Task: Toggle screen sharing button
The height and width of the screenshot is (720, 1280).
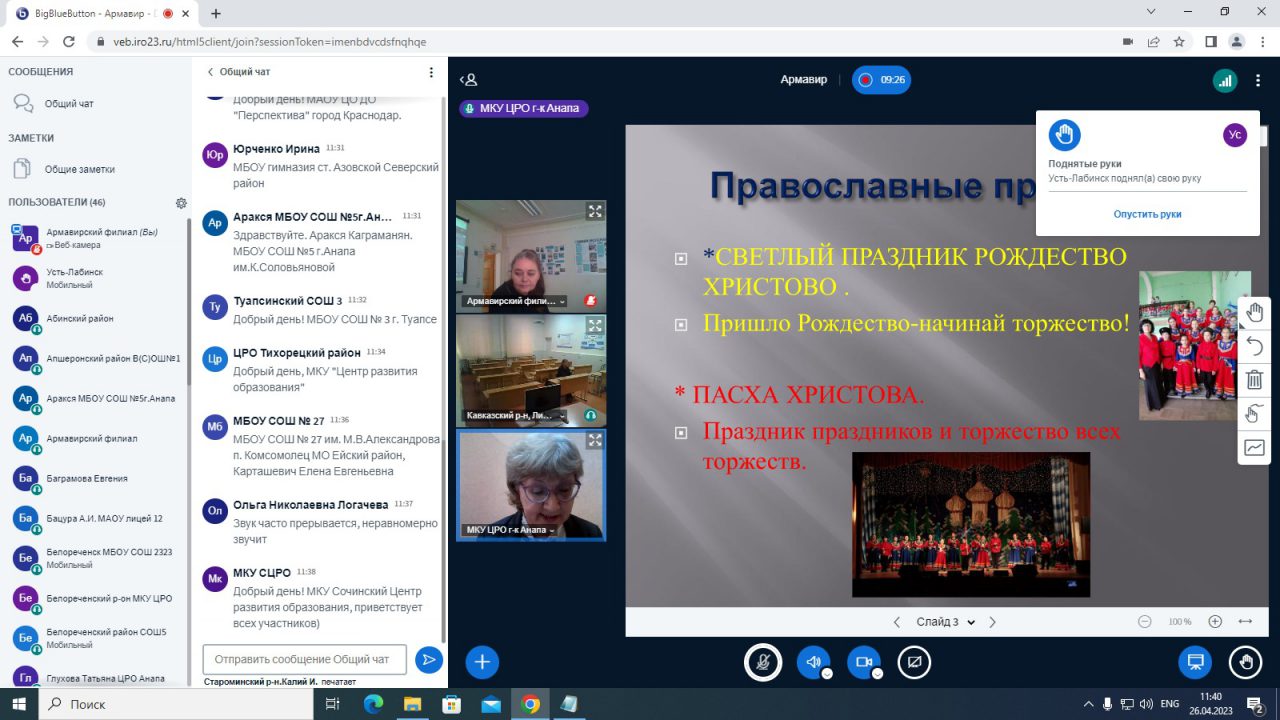Action: 913,661
